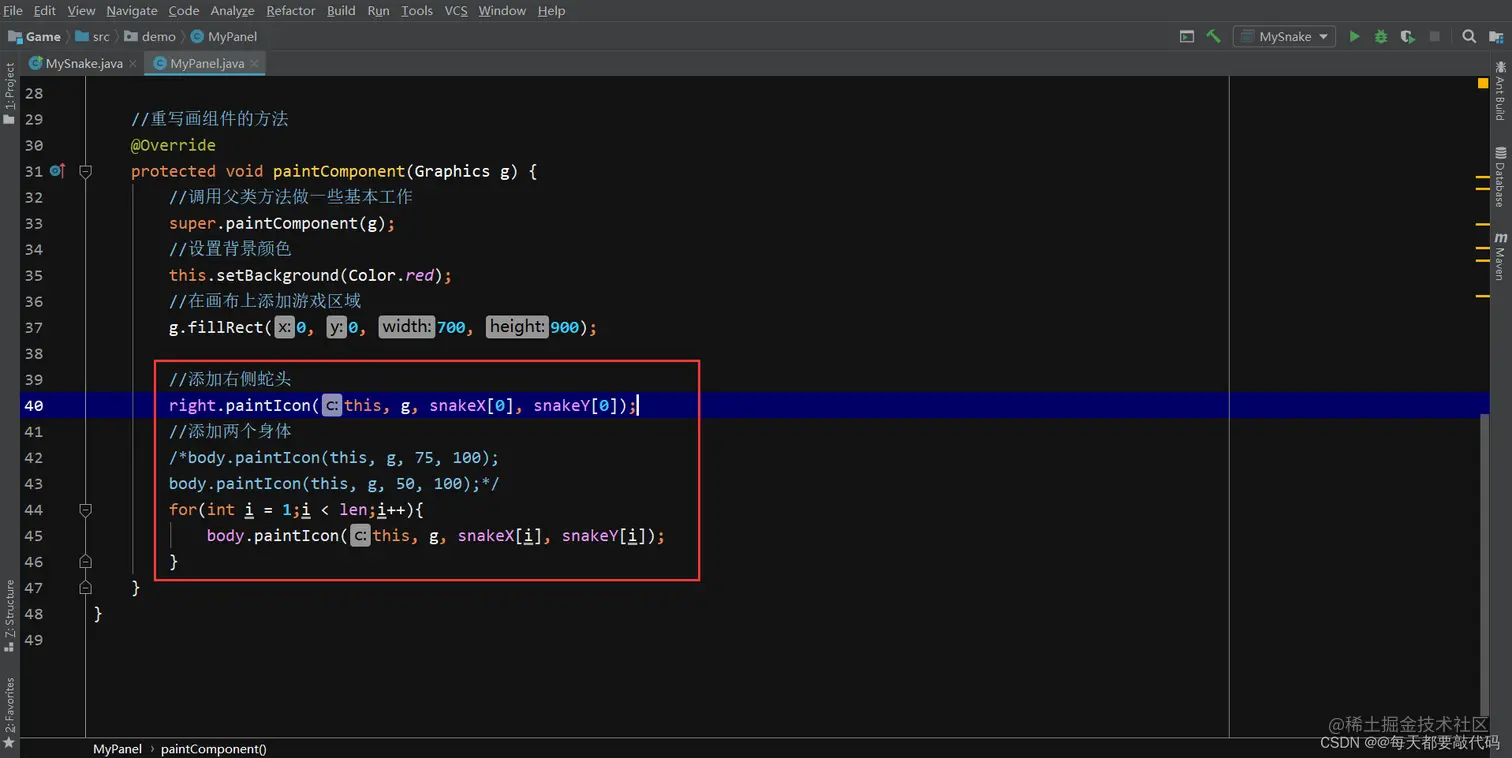This screenshot has height=758, width=1512.
Task: Open the View menu
Action: click(x=81, y=11)
